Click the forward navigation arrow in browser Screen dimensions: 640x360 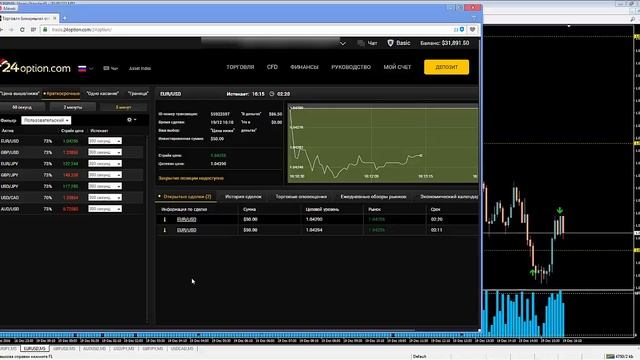click(11, 29)
